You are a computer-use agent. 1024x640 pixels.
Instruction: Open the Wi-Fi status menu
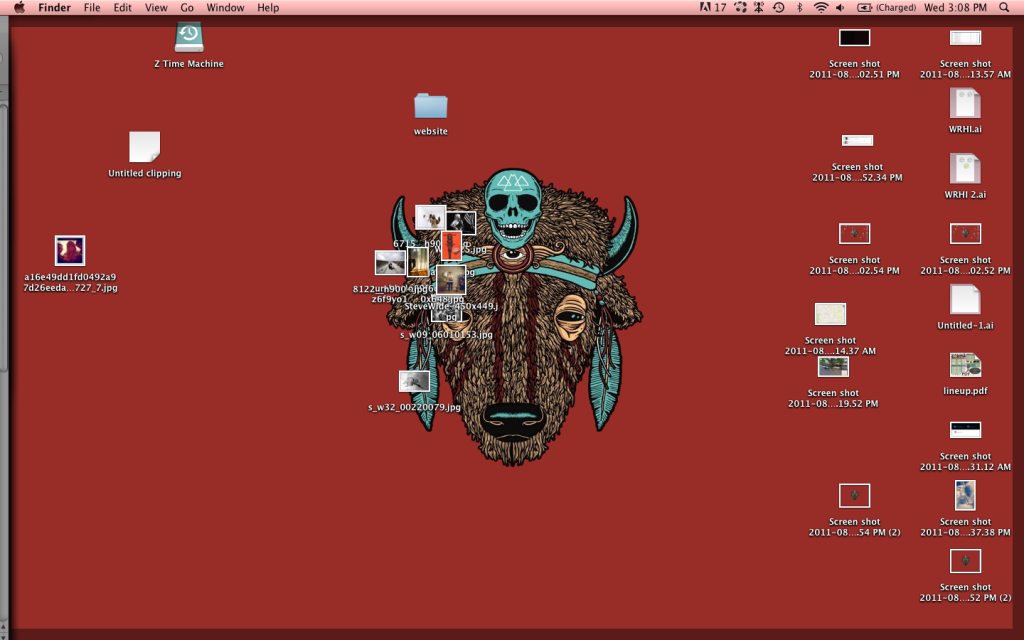click(x=821, y=7)
